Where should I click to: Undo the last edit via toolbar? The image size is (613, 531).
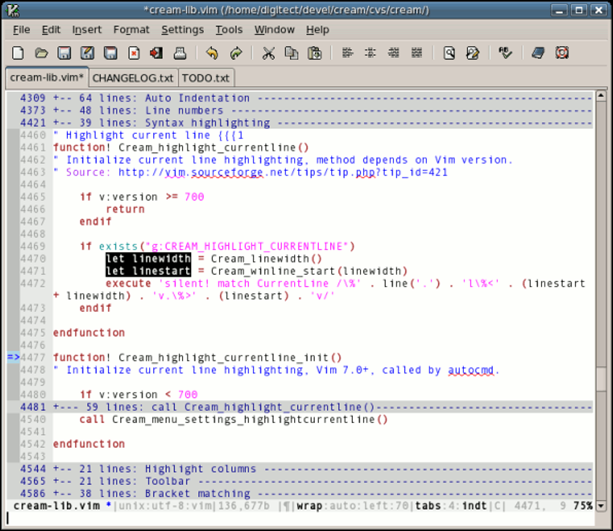(x=212, y=53)
